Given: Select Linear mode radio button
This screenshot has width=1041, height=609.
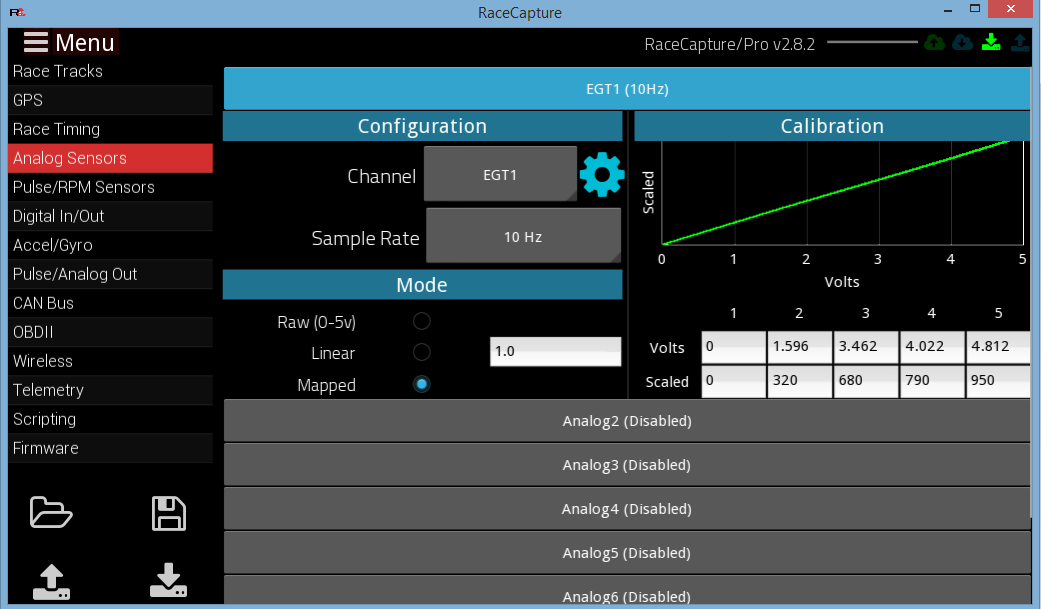Looking at the screenshot, I should click(x=422, y=352).
